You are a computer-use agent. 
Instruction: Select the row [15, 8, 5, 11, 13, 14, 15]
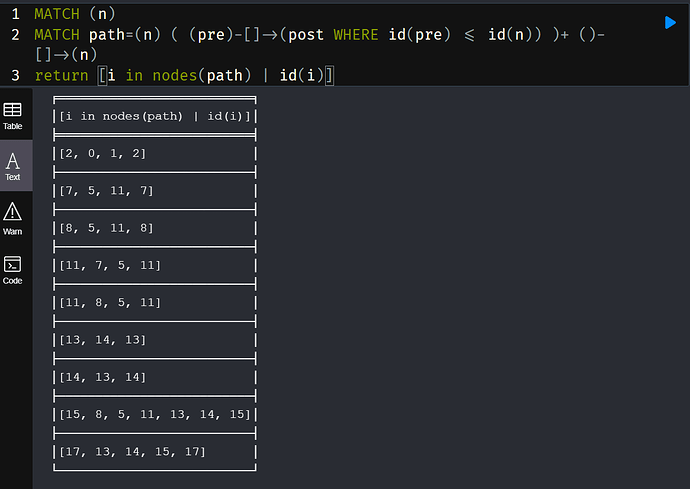[154, 414]
